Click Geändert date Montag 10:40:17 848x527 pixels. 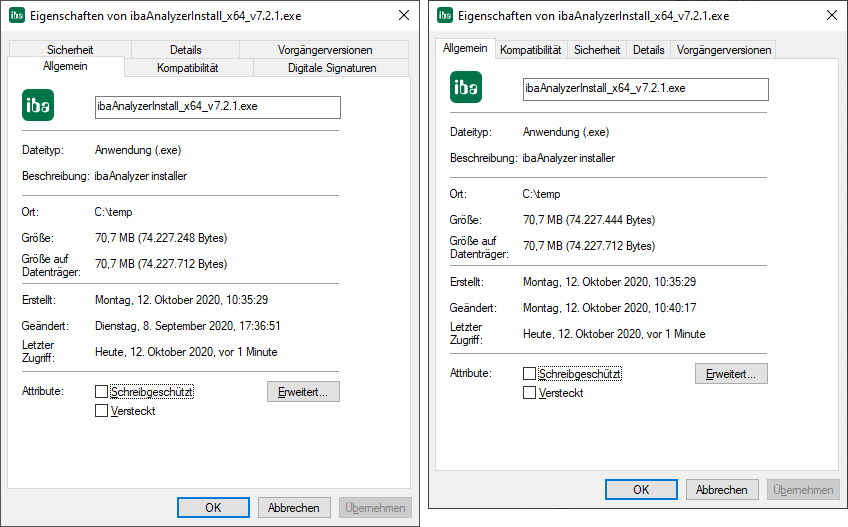pos(610,308)
